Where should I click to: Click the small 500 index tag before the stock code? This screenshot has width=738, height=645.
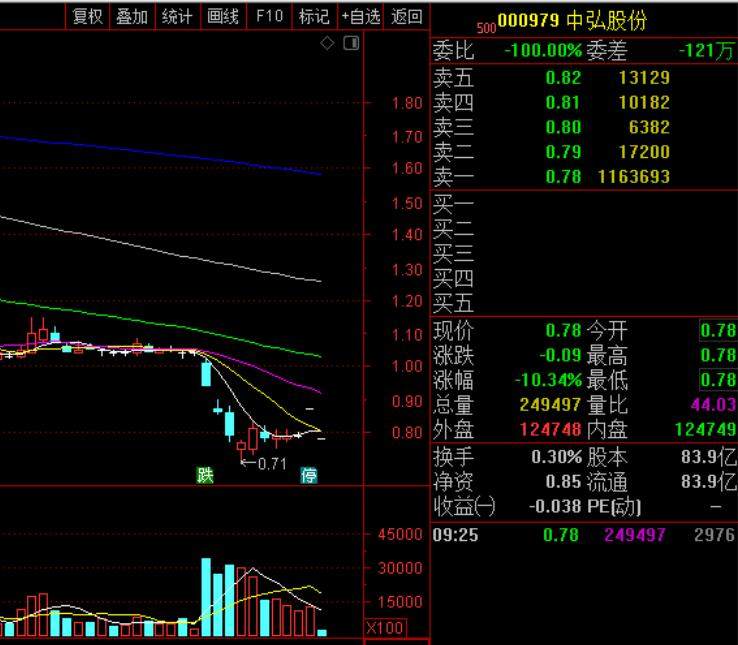[x=487, y=28]
